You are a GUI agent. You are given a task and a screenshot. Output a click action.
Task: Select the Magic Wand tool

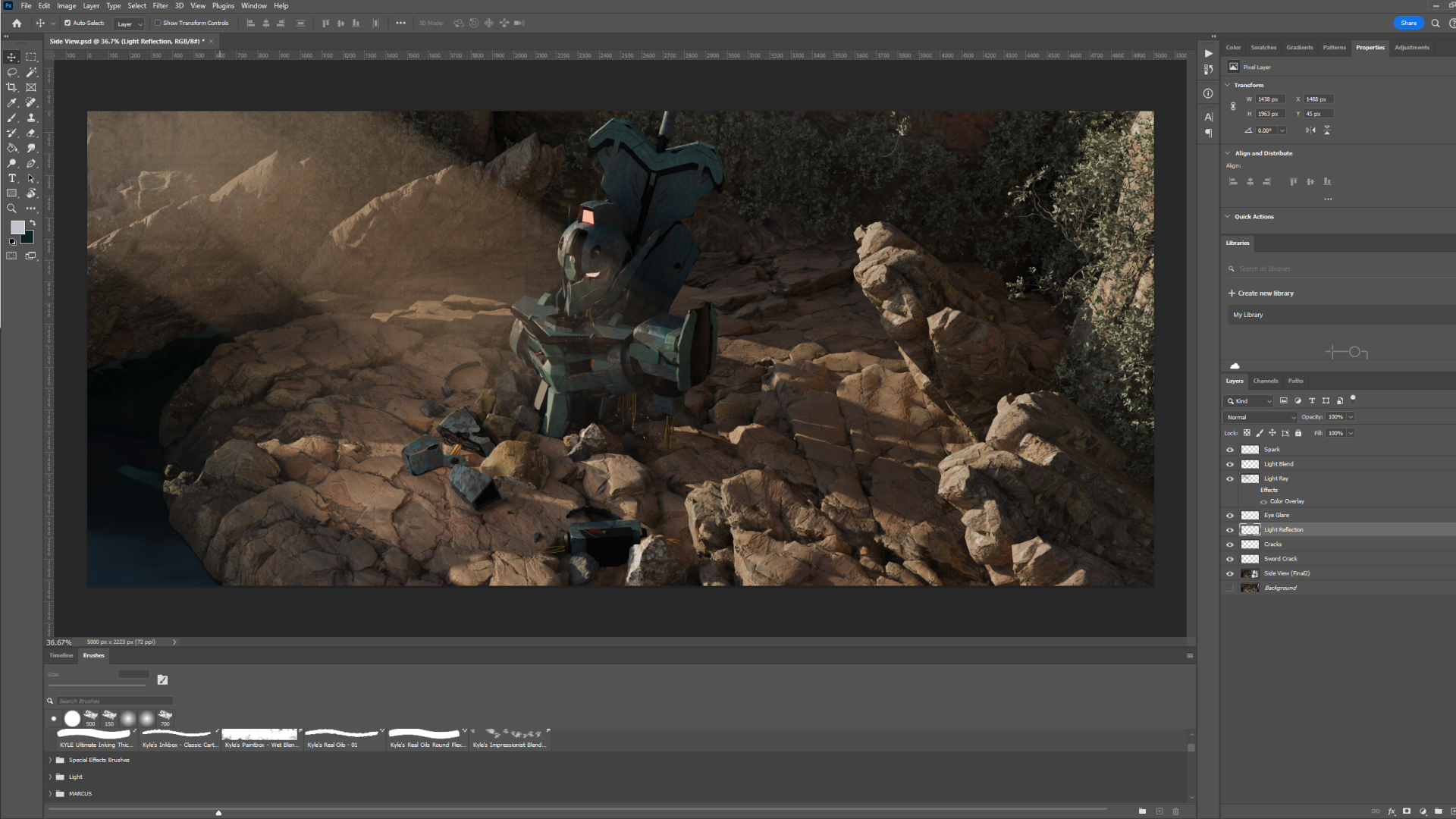31,72
